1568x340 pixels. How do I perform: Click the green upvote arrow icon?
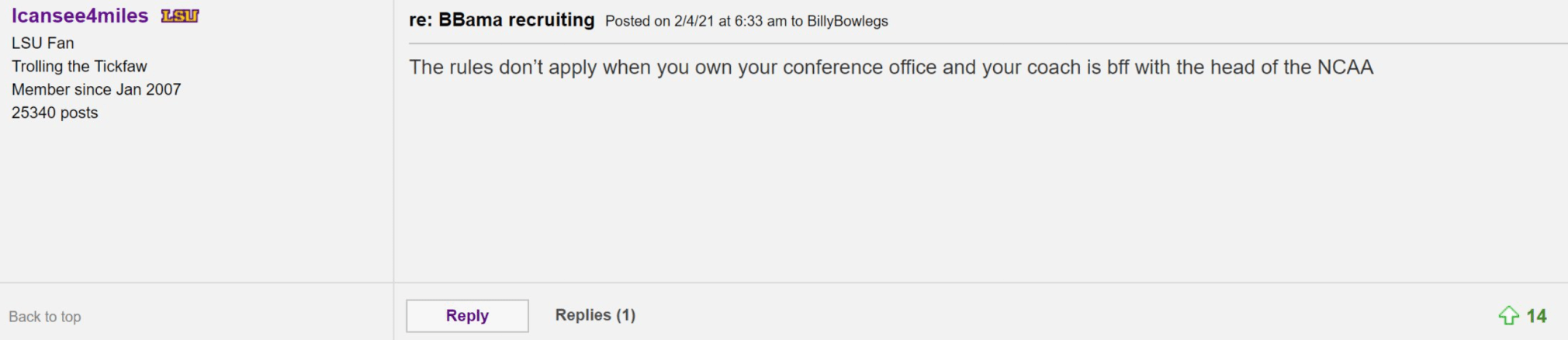[x=1508, y=315]
